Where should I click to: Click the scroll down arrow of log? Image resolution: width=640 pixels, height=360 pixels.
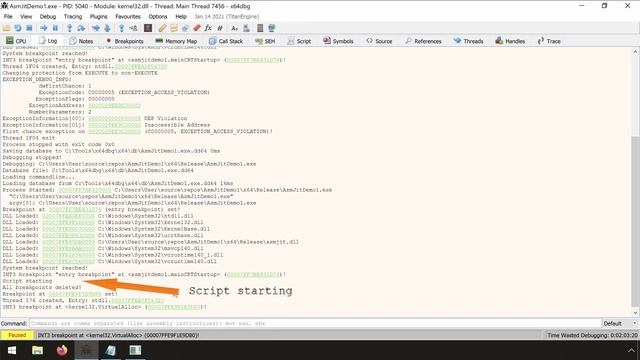635,313
